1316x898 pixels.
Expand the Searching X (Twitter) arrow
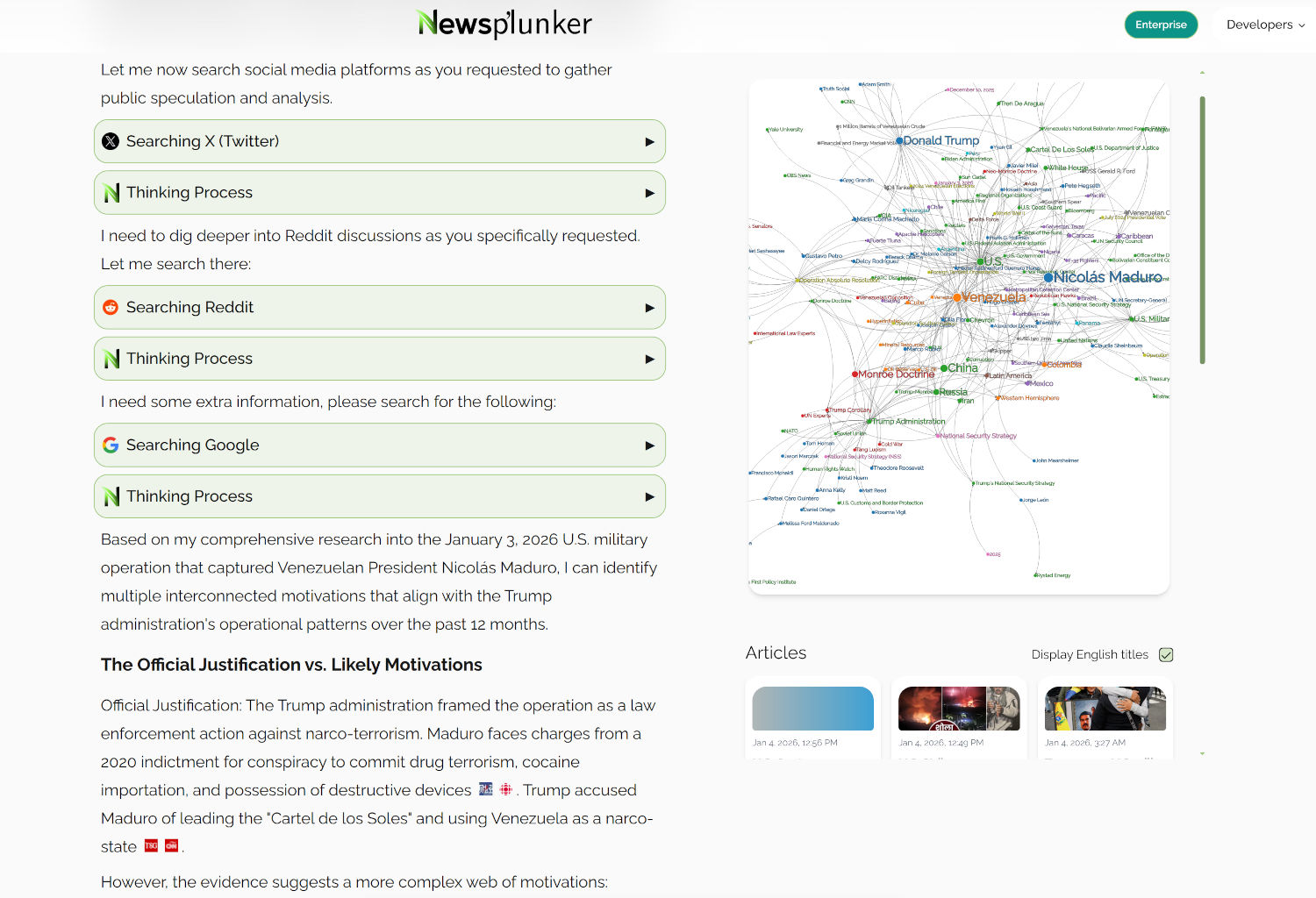click(x=649, y=142)
